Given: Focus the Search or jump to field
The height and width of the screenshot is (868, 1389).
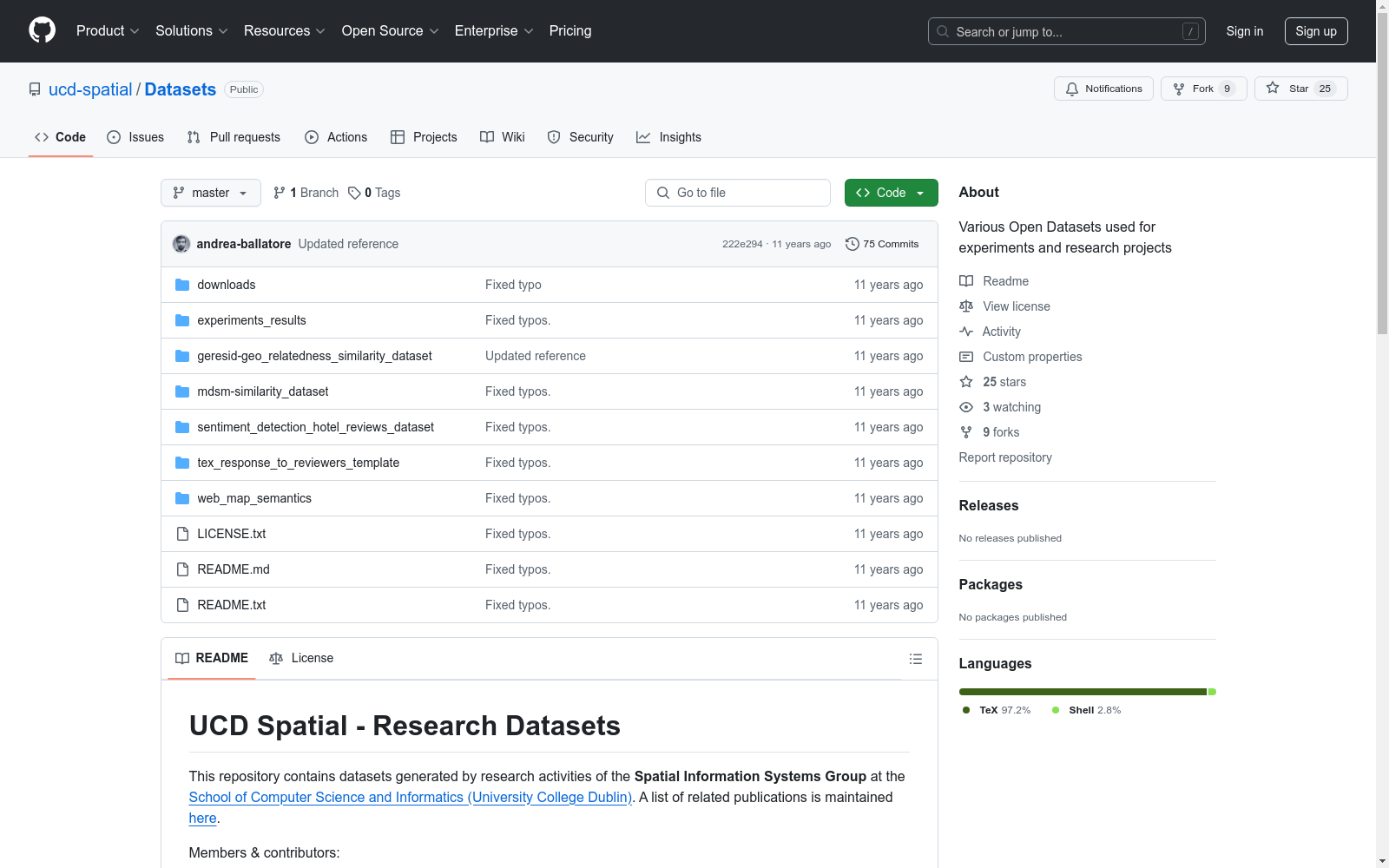Looking at the screenshot, I should pos(1067,31).
